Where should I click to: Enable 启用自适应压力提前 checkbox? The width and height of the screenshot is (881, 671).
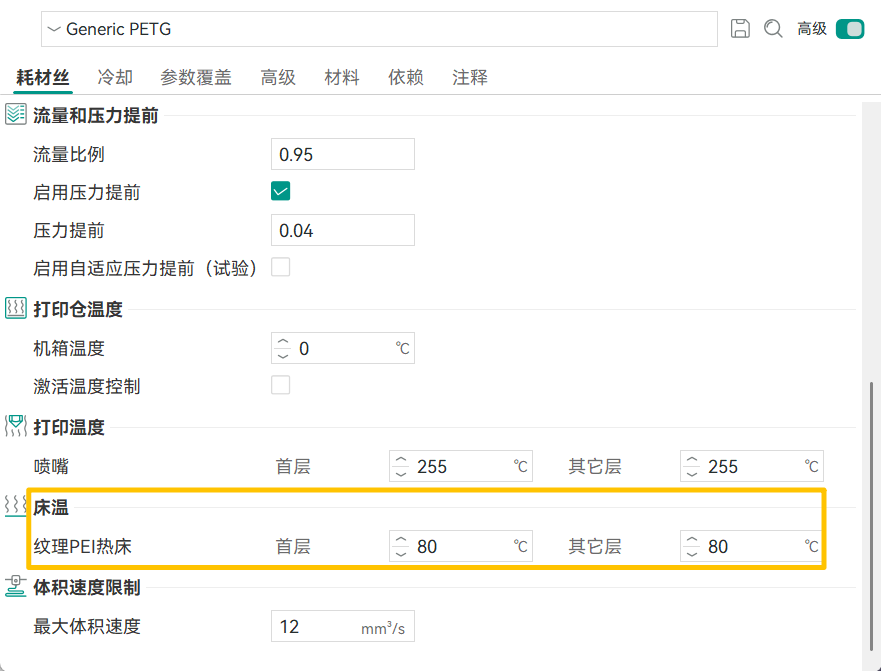281,267
